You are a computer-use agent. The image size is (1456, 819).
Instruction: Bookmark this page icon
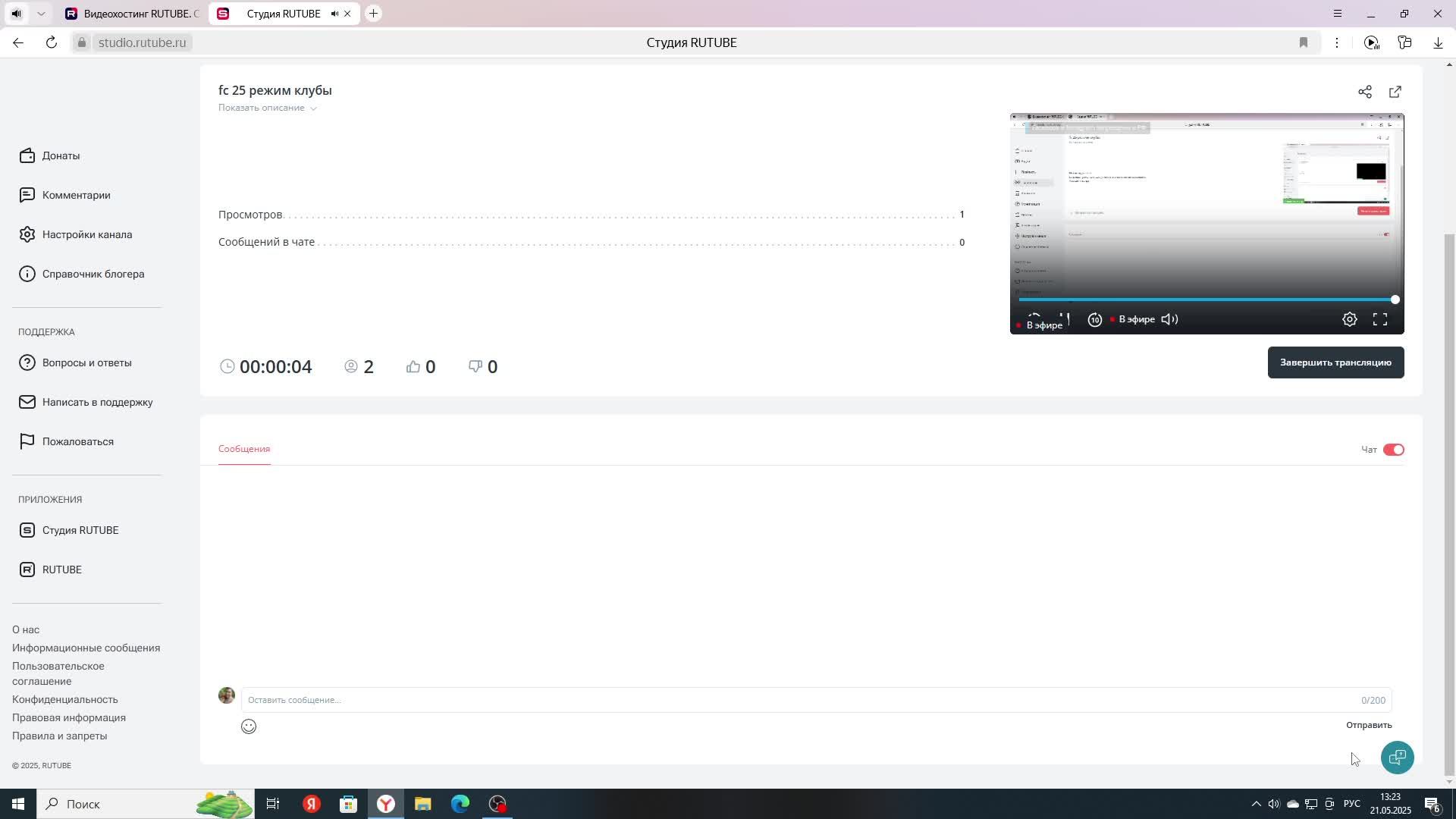pos(1304,42)
